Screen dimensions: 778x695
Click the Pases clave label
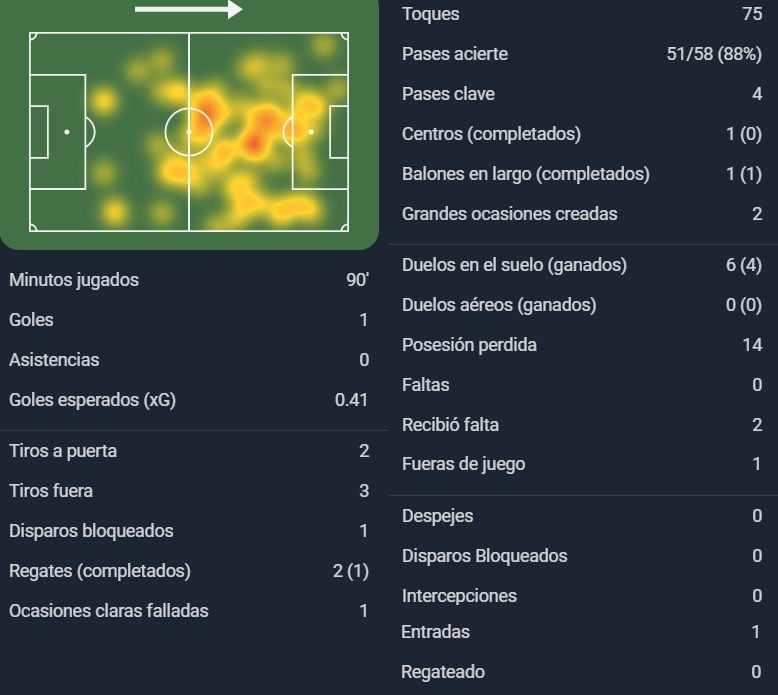pos(449,94)
